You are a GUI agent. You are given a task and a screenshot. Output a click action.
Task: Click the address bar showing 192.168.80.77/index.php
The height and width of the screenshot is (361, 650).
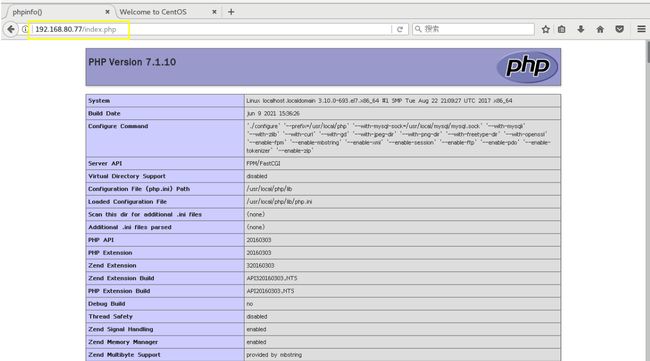[x=211, y=29]
